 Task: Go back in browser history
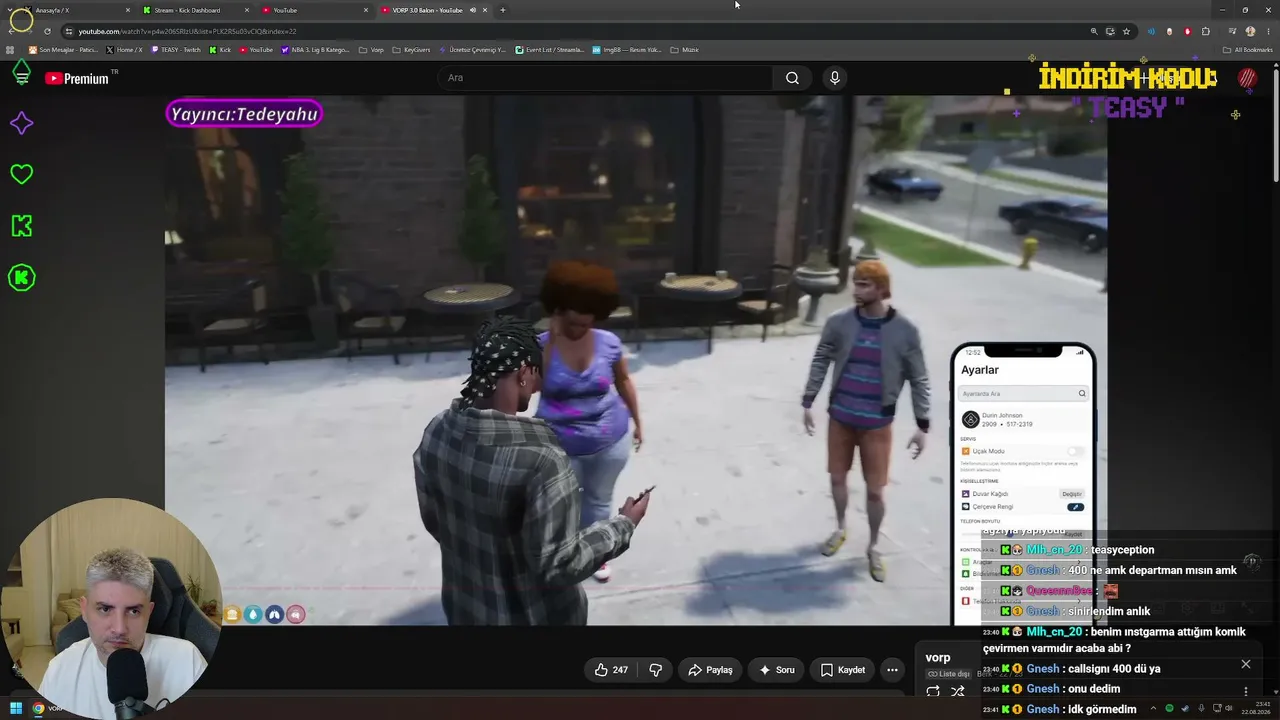point(10,31)
